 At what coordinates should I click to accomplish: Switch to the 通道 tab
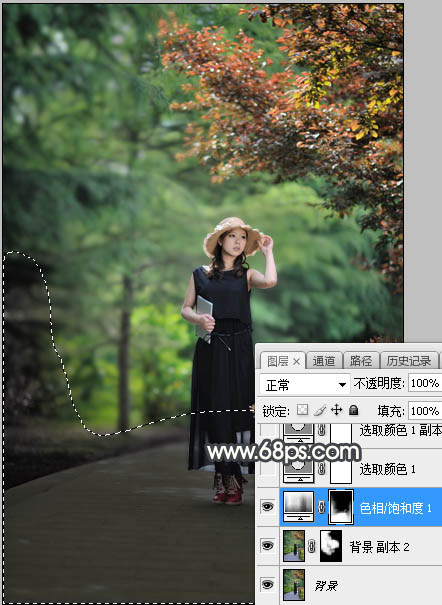[324, 361]
